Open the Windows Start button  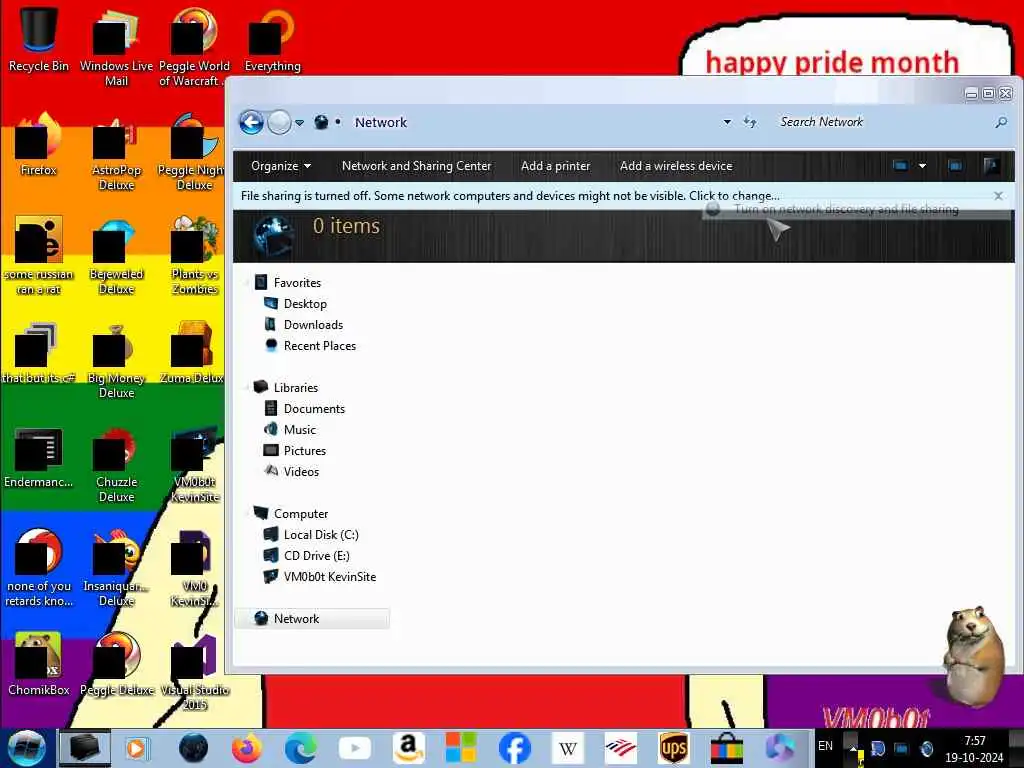[26, 748]
